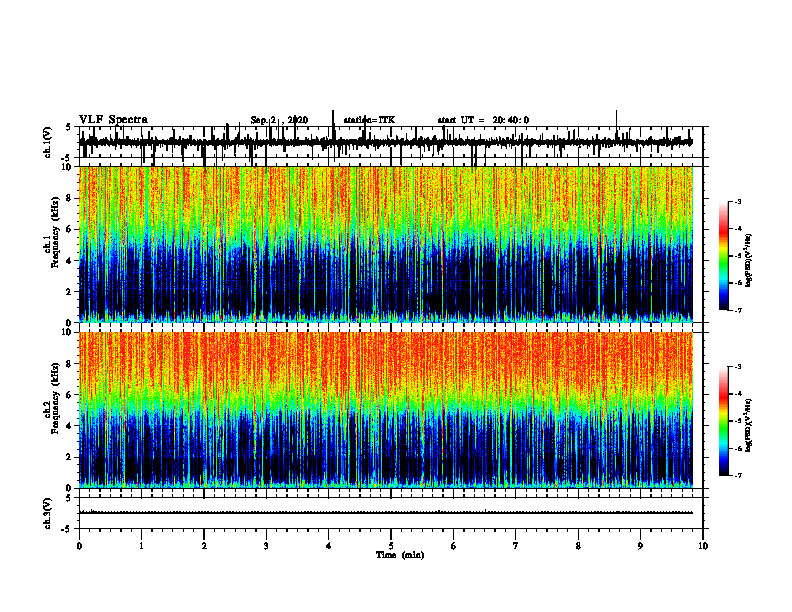792x612 pixels.
Task: Click time axis tick label "4"
Action: pyautogui.click(x=329, y=546)
